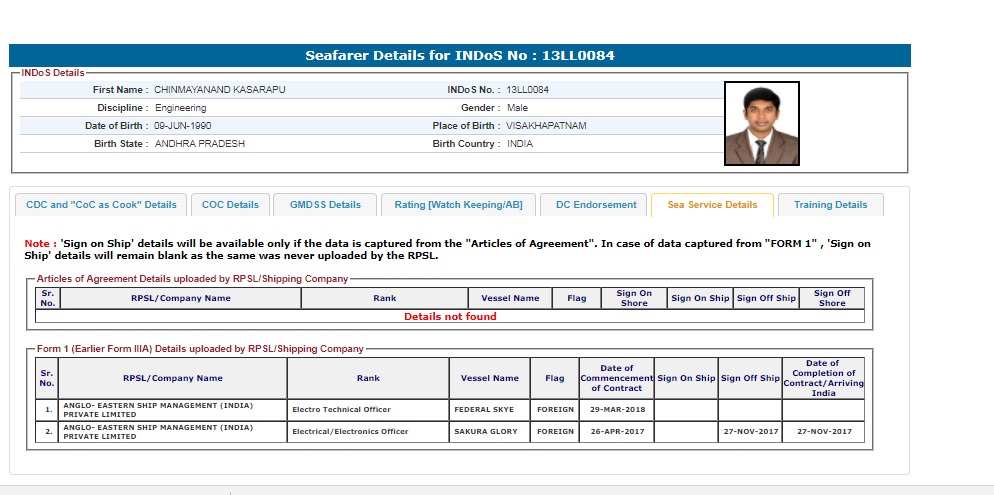Click the Sign Off Shore column header
Viewport: 994px width, 495px height.
(x=831, y=298)
